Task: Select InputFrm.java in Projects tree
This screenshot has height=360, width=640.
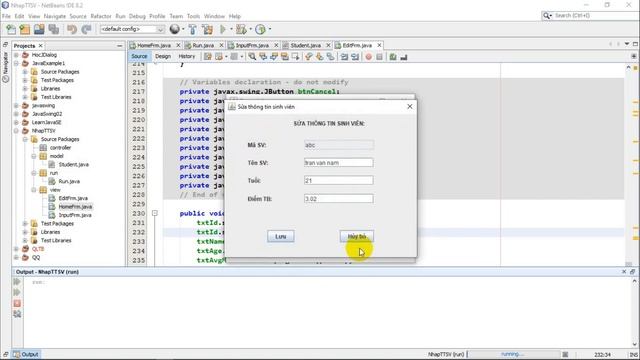Action: tap(75, 215)
